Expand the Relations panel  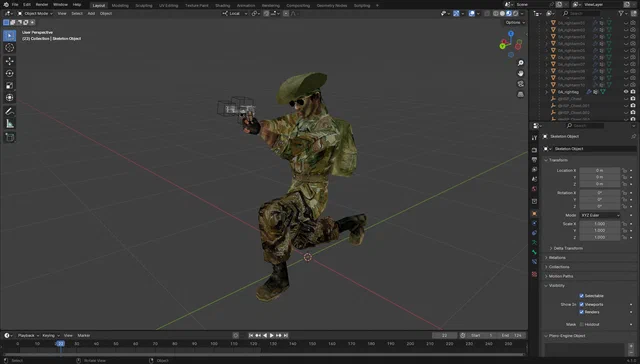point(557,257)
